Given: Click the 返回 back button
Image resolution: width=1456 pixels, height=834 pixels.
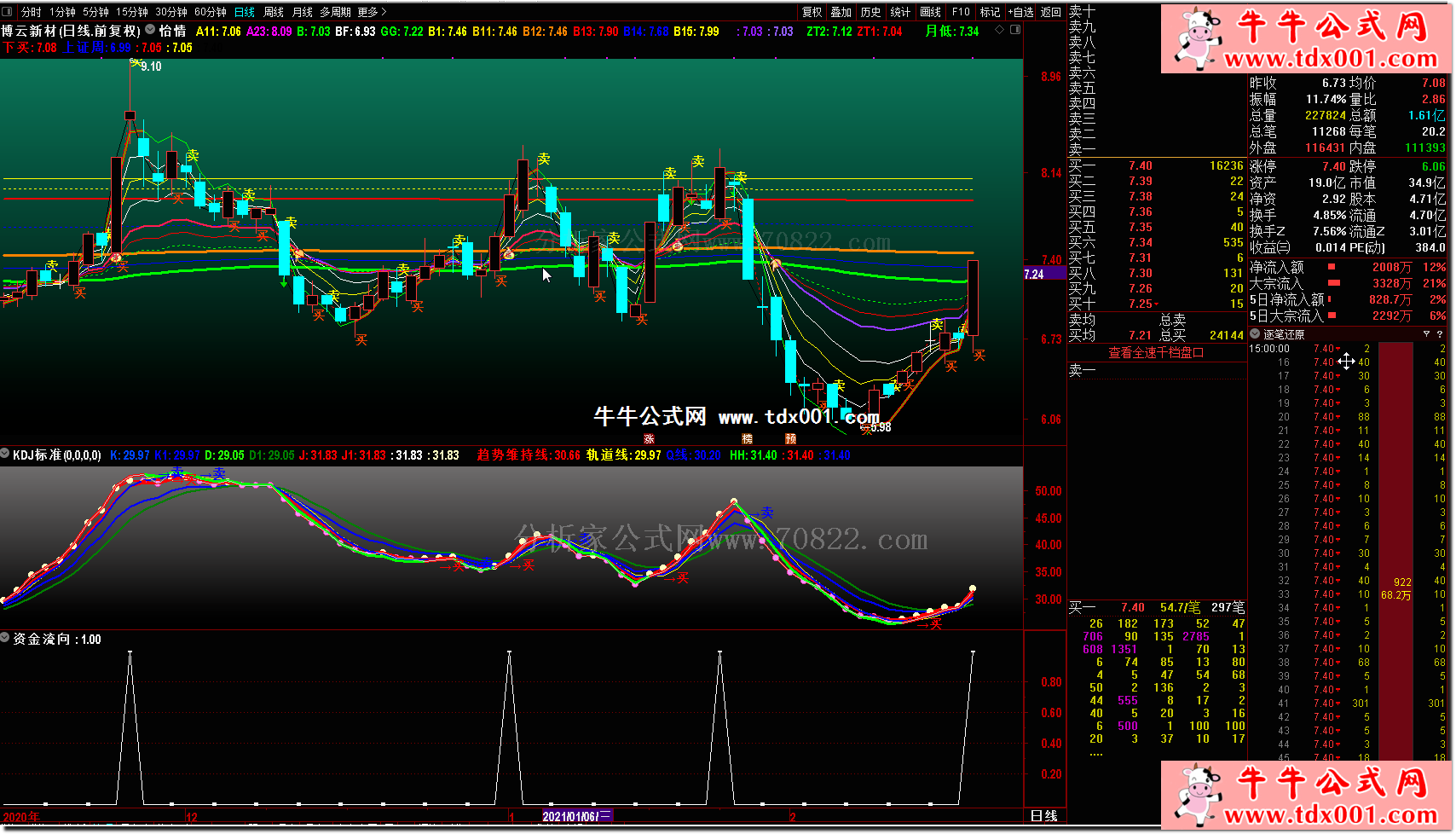Looking at the screenshot, I should (x=1051, y=12).
